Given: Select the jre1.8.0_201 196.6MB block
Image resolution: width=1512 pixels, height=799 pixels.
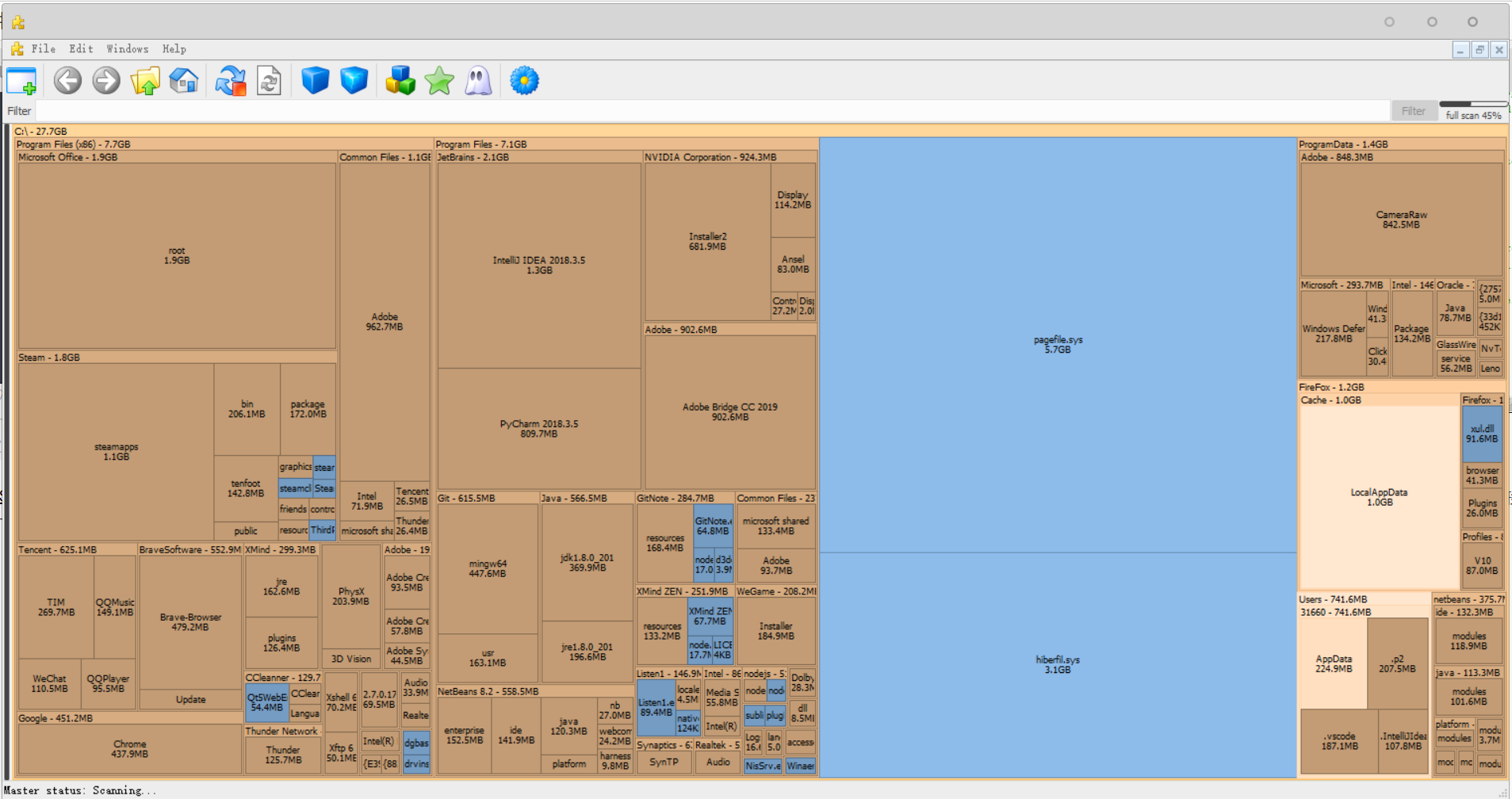Looking at the screenshot, I should [x=588, y=652].
